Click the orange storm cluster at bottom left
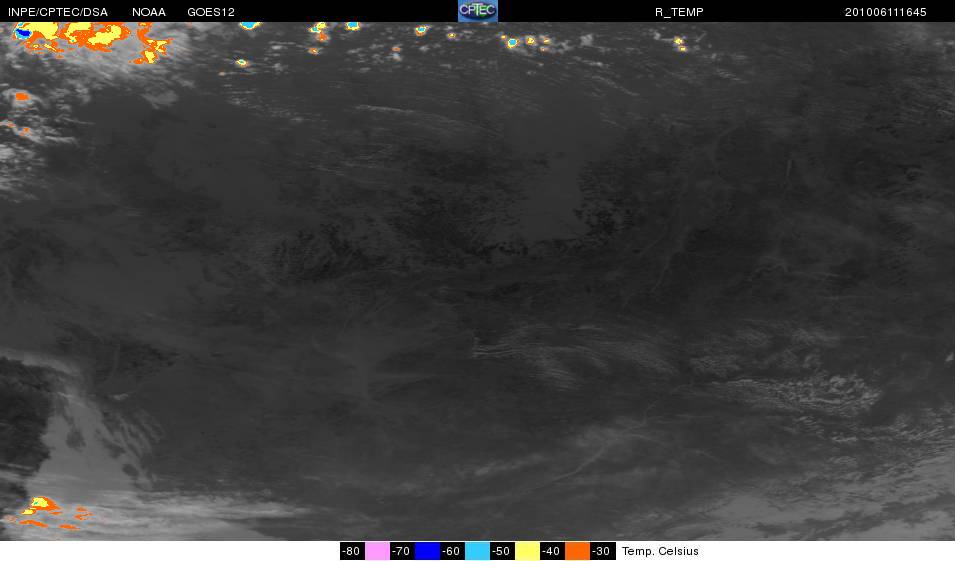955x561 pixels. 46,513
